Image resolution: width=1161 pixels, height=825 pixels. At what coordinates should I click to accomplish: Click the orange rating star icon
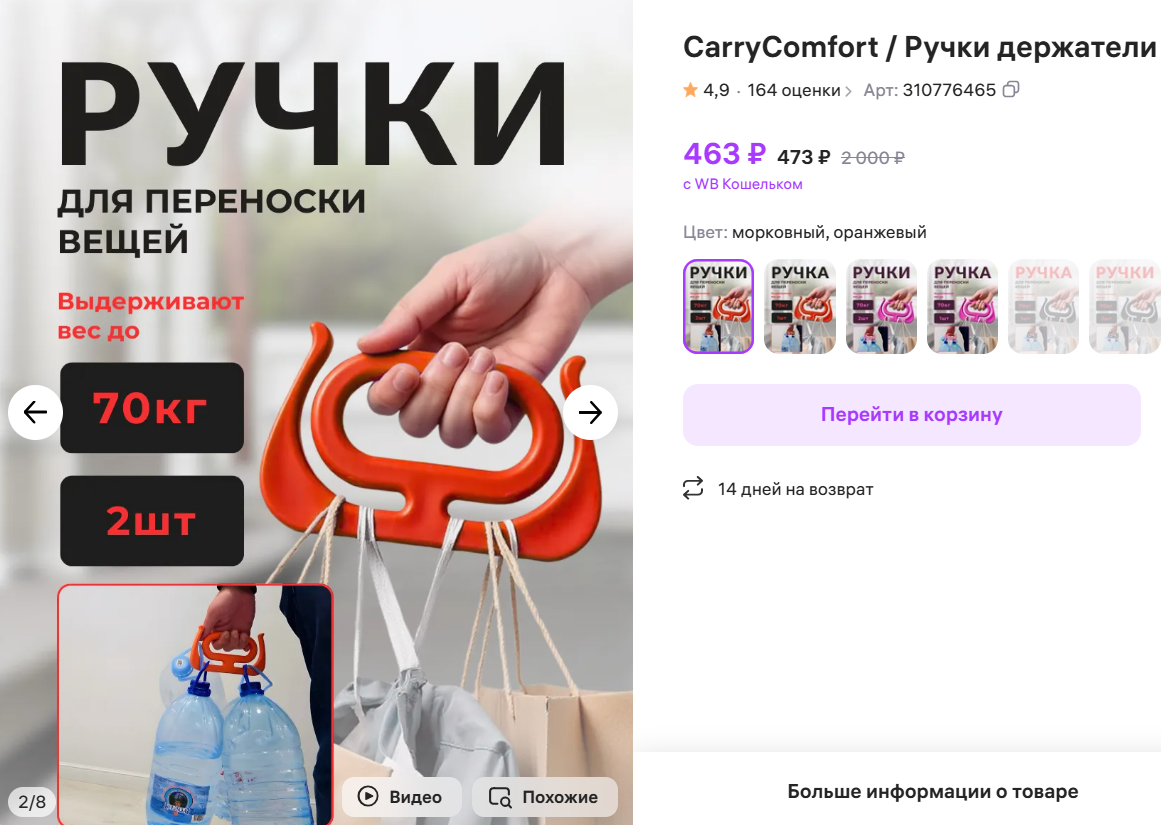click(690, 90)
